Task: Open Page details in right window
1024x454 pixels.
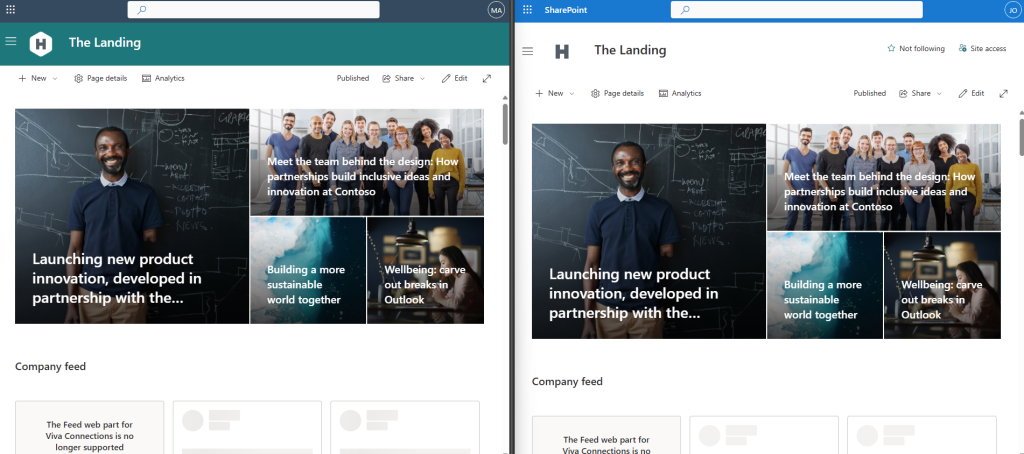Action: click(617, 93)
